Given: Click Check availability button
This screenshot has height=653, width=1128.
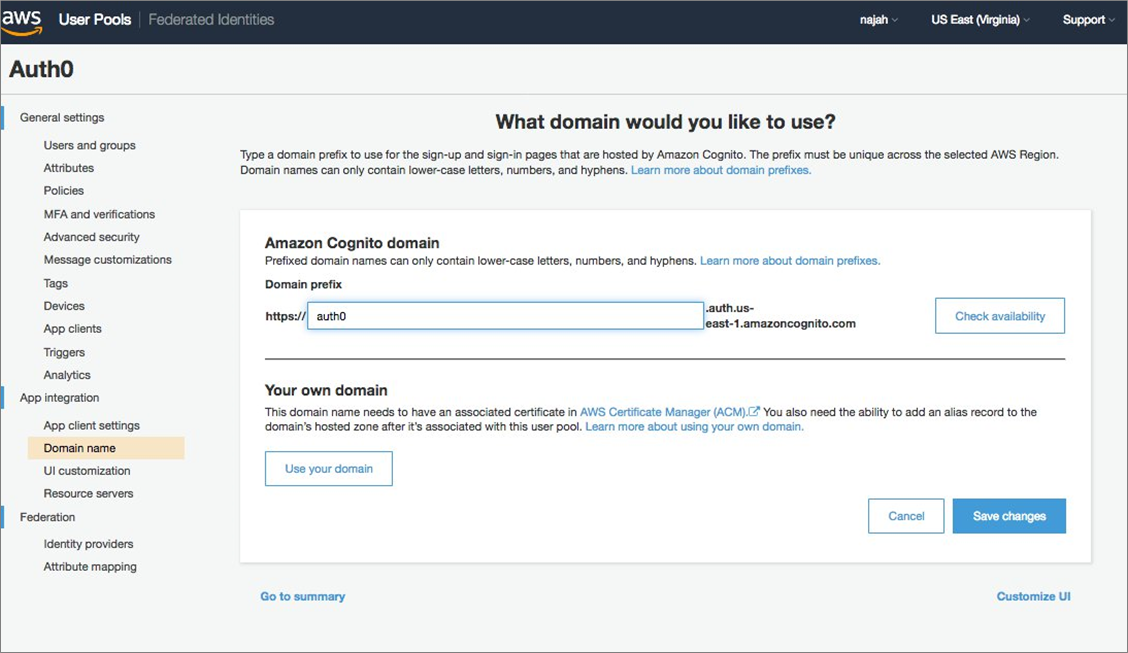Looking at the screenshot, I should click(x=1000, y=316).
